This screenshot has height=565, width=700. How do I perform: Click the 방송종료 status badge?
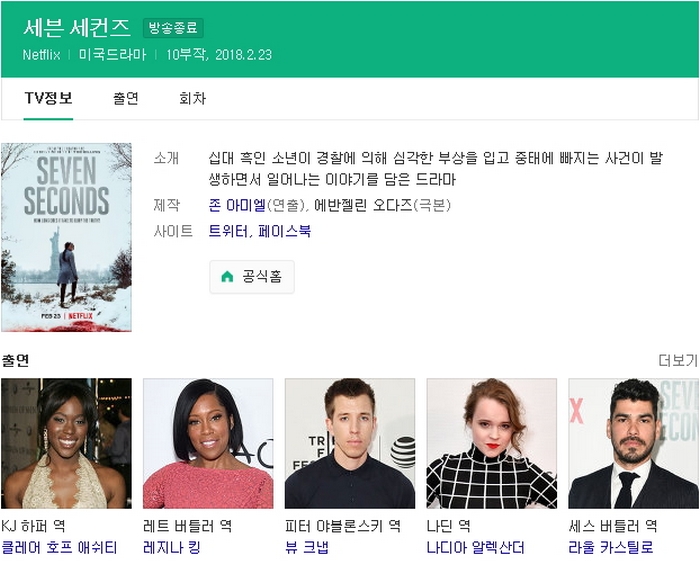coord(173,28)
